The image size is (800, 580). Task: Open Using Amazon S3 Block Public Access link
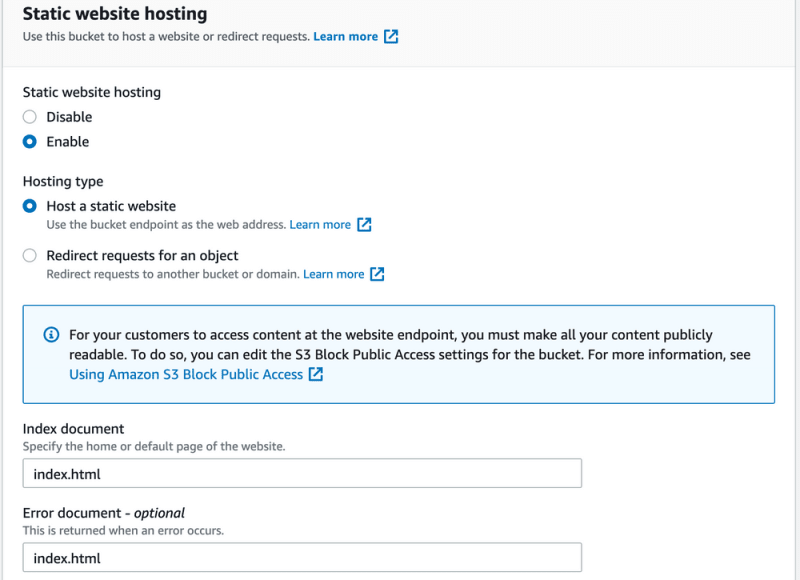point(186,374)
